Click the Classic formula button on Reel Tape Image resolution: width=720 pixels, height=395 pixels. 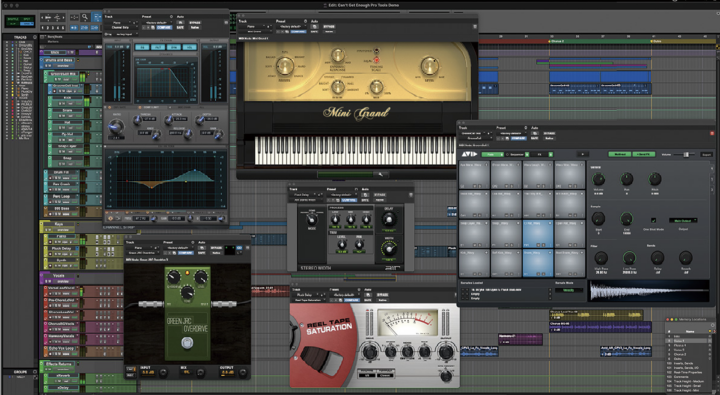click(385, 376)
